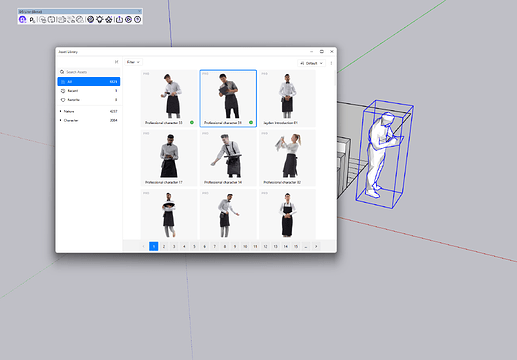Select the gesturing waiter in bottom row
This screenshot has height=360, width=517.
click(228, 214)
